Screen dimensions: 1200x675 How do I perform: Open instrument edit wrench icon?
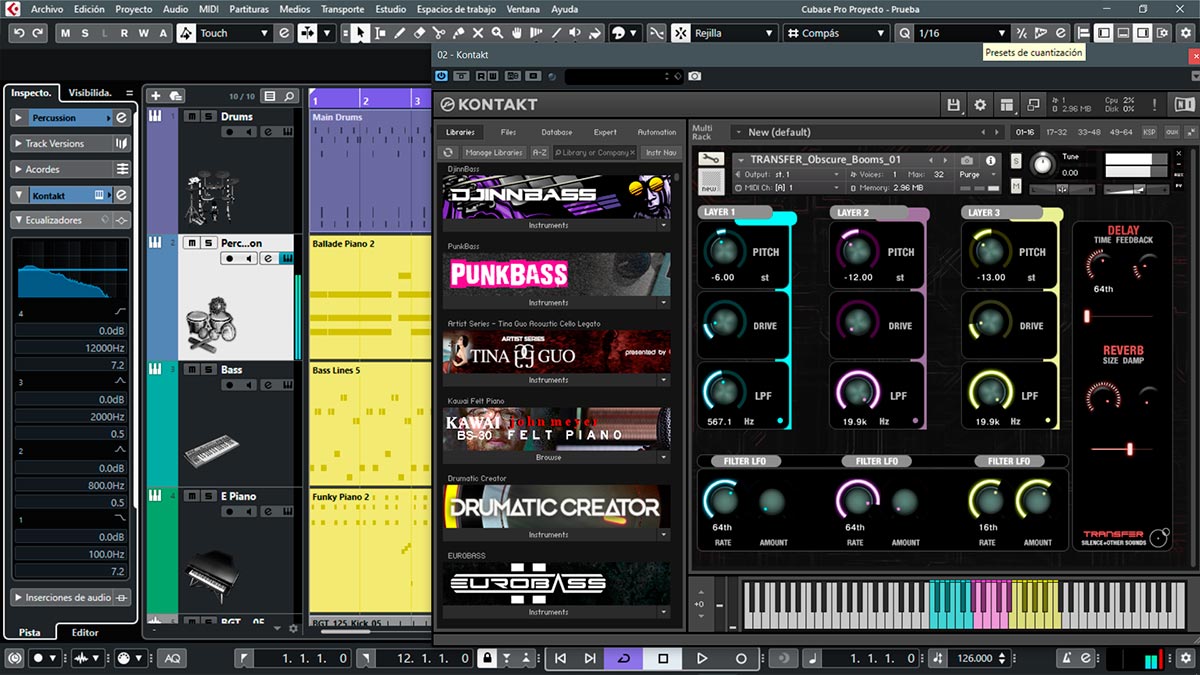pos(712,159)
